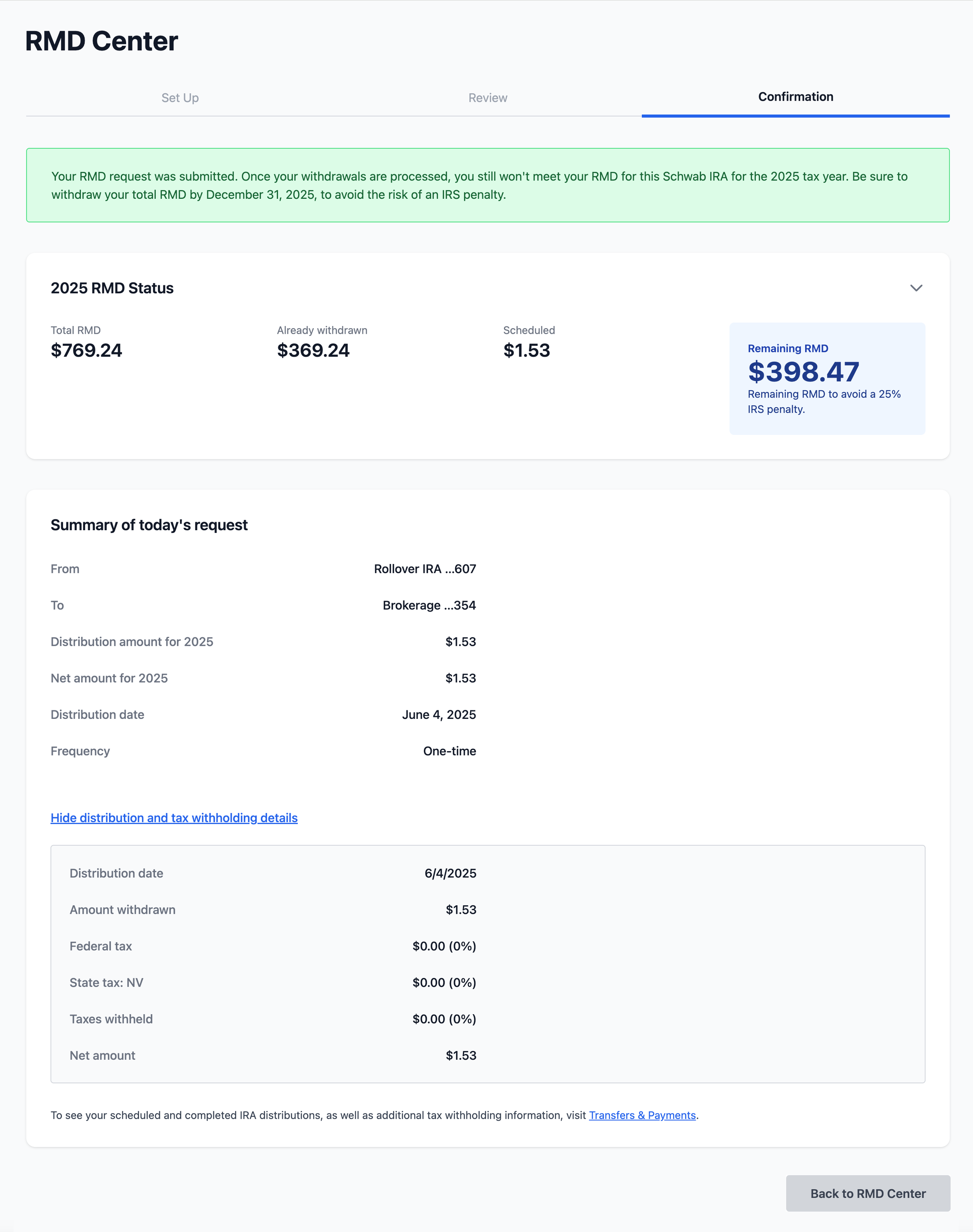Click the Scheduled $1.53 amount
973x1232 pixels.
click(x=526, y=350)
